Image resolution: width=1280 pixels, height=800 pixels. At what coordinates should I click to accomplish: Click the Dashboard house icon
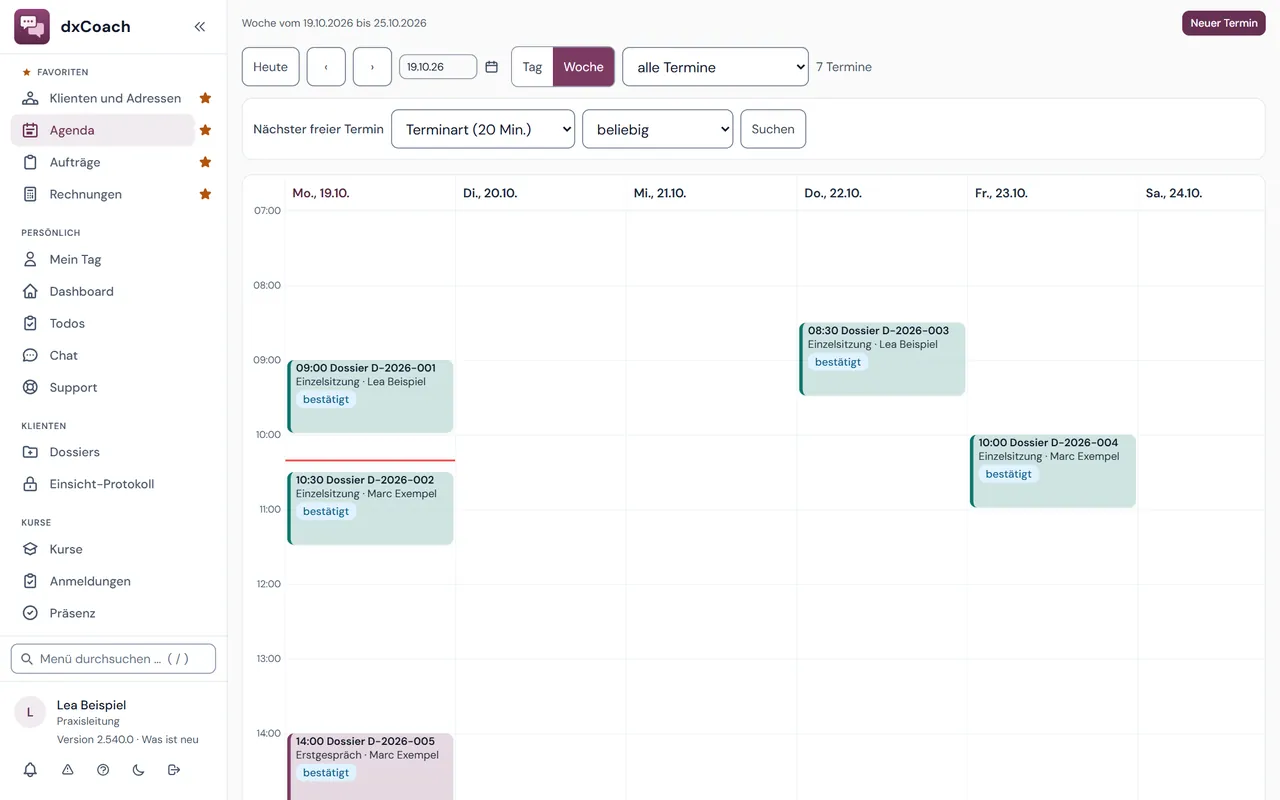(30, 291)
